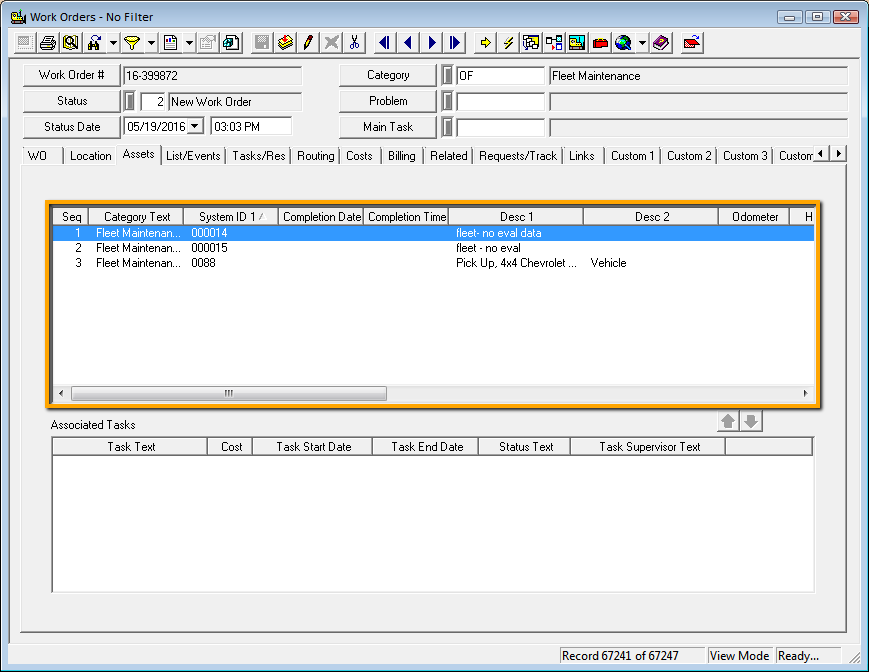Click the Problem label button
The width and height of the screenshot is (869, 672).
(x=388, y=101)
